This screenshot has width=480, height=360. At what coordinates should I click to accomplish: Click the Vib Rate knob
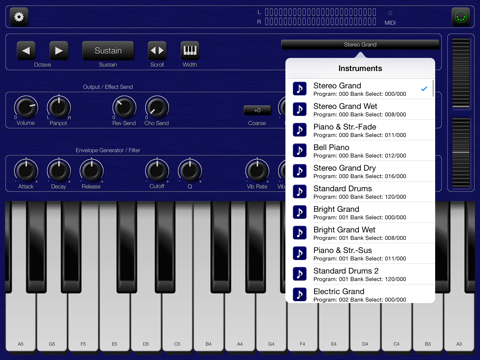(x=257, y=171)
